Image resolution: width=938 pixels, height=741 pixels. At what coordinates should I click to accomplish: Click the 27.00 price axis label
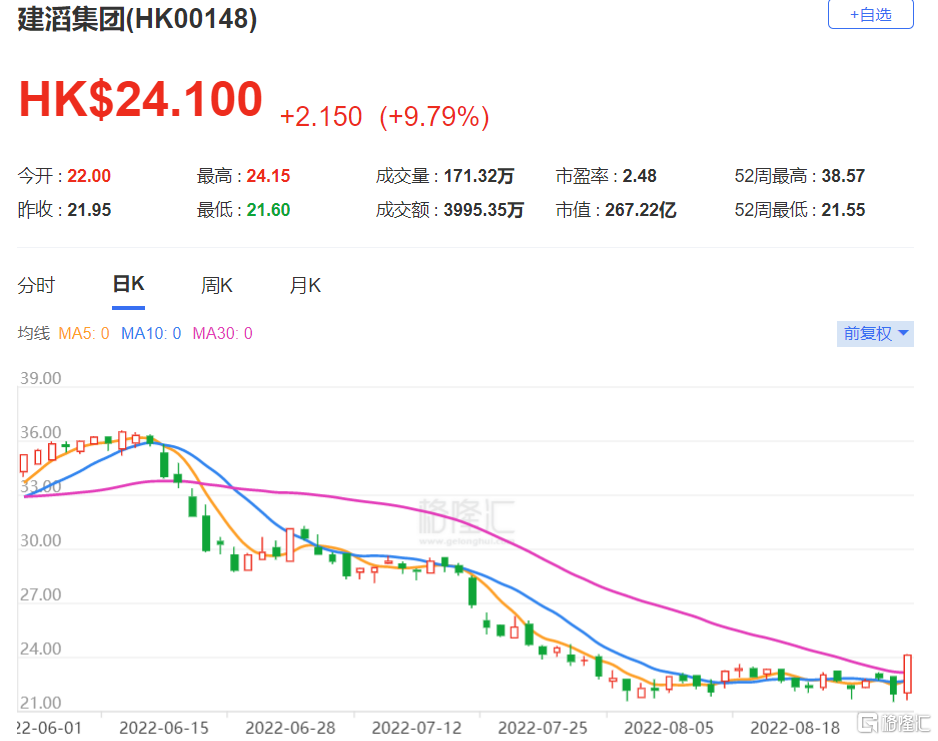(41, 595)
